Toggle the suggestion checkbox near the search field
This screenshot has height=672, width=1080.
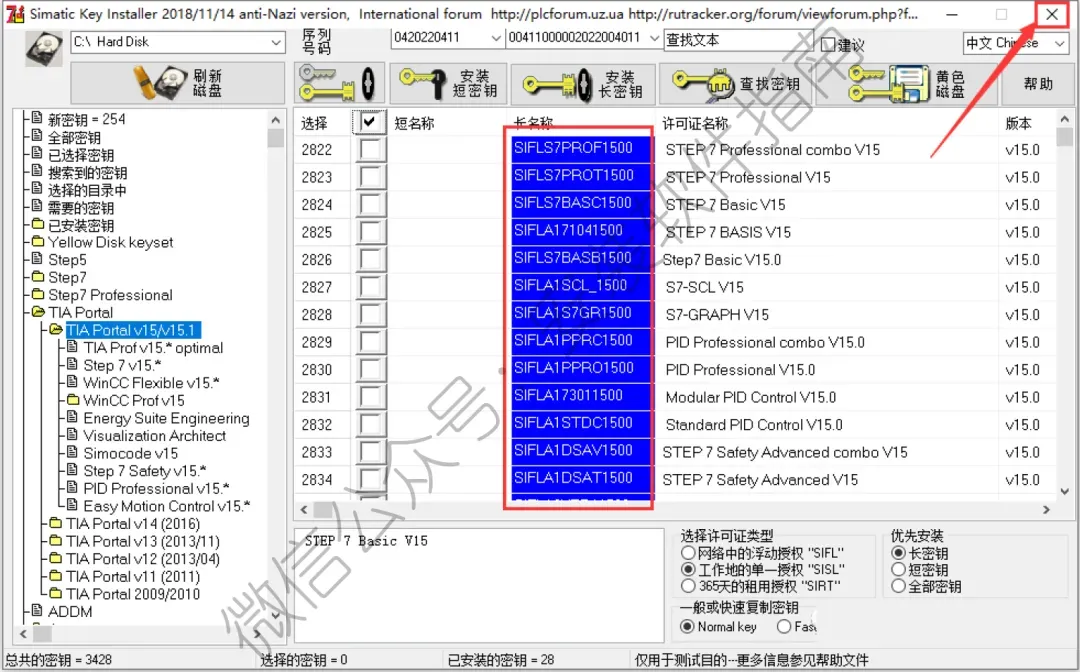tap(829, 45)
